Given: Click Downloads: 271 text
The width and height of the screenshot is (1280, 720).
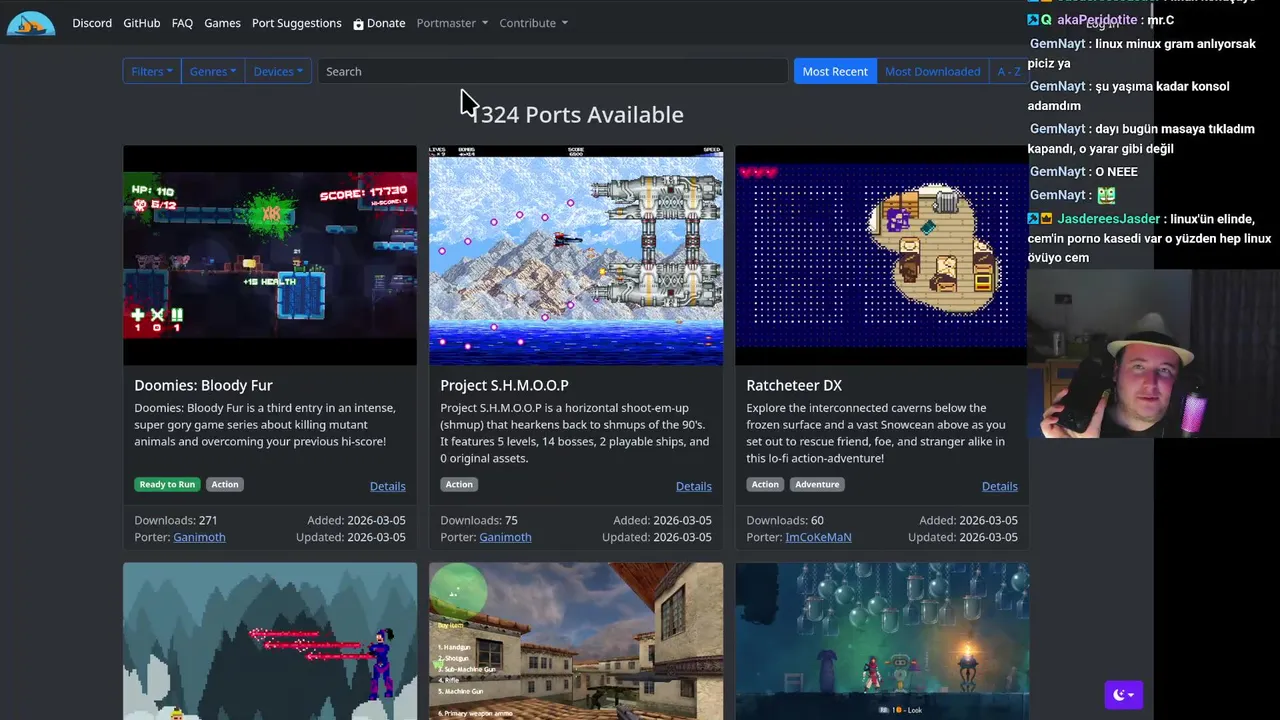Looking at the screenshot, I should [x=176, y=520].
